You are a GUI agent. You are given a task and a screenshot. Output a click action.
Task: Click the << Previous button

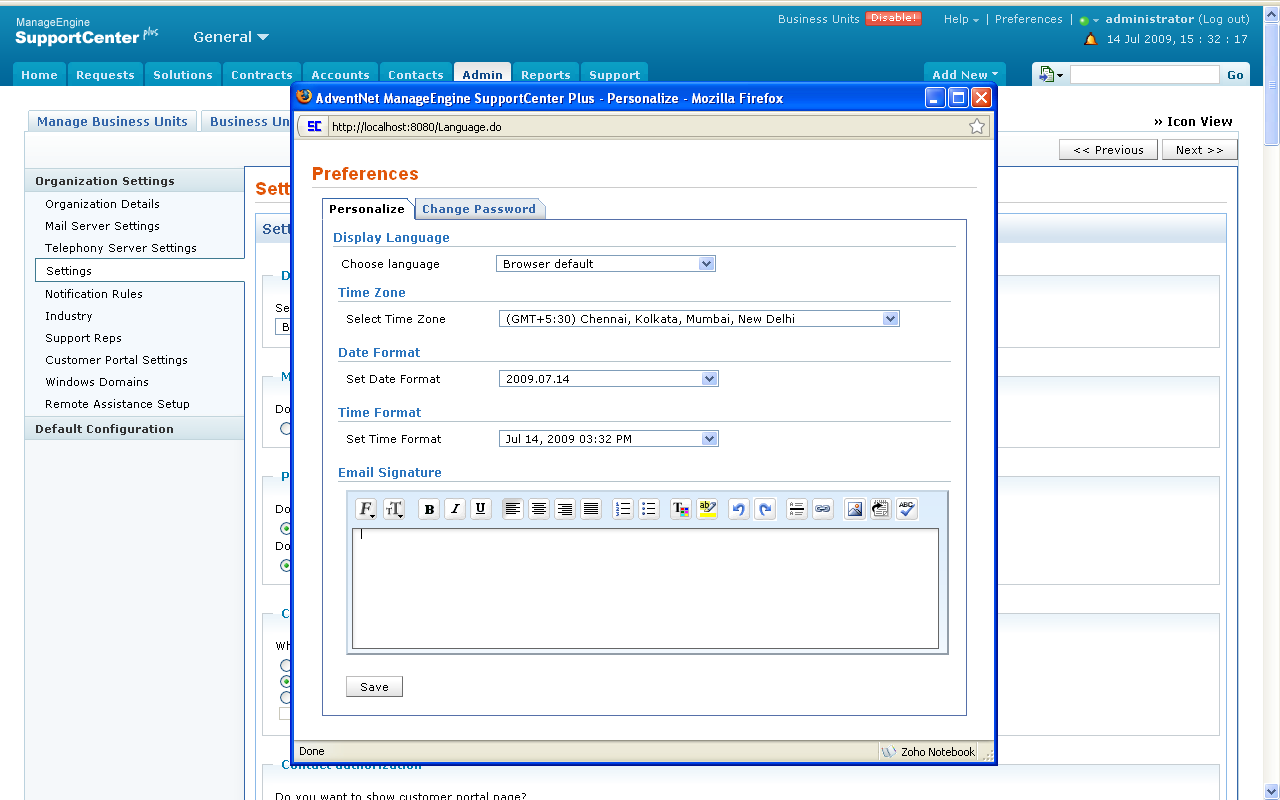(x=1108, y=150)
